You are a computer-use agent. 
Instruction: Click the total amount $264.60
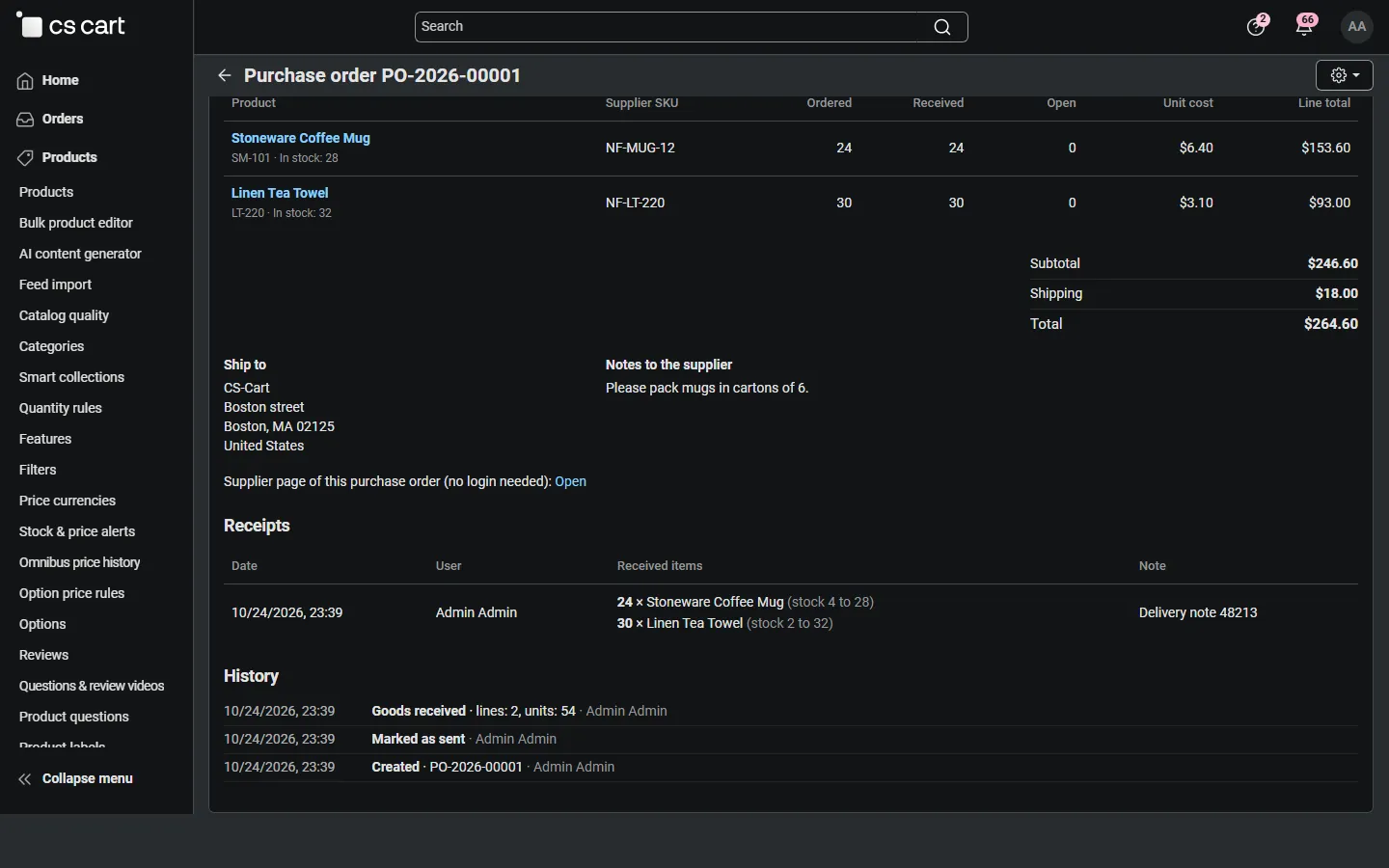click(1331, 324)
